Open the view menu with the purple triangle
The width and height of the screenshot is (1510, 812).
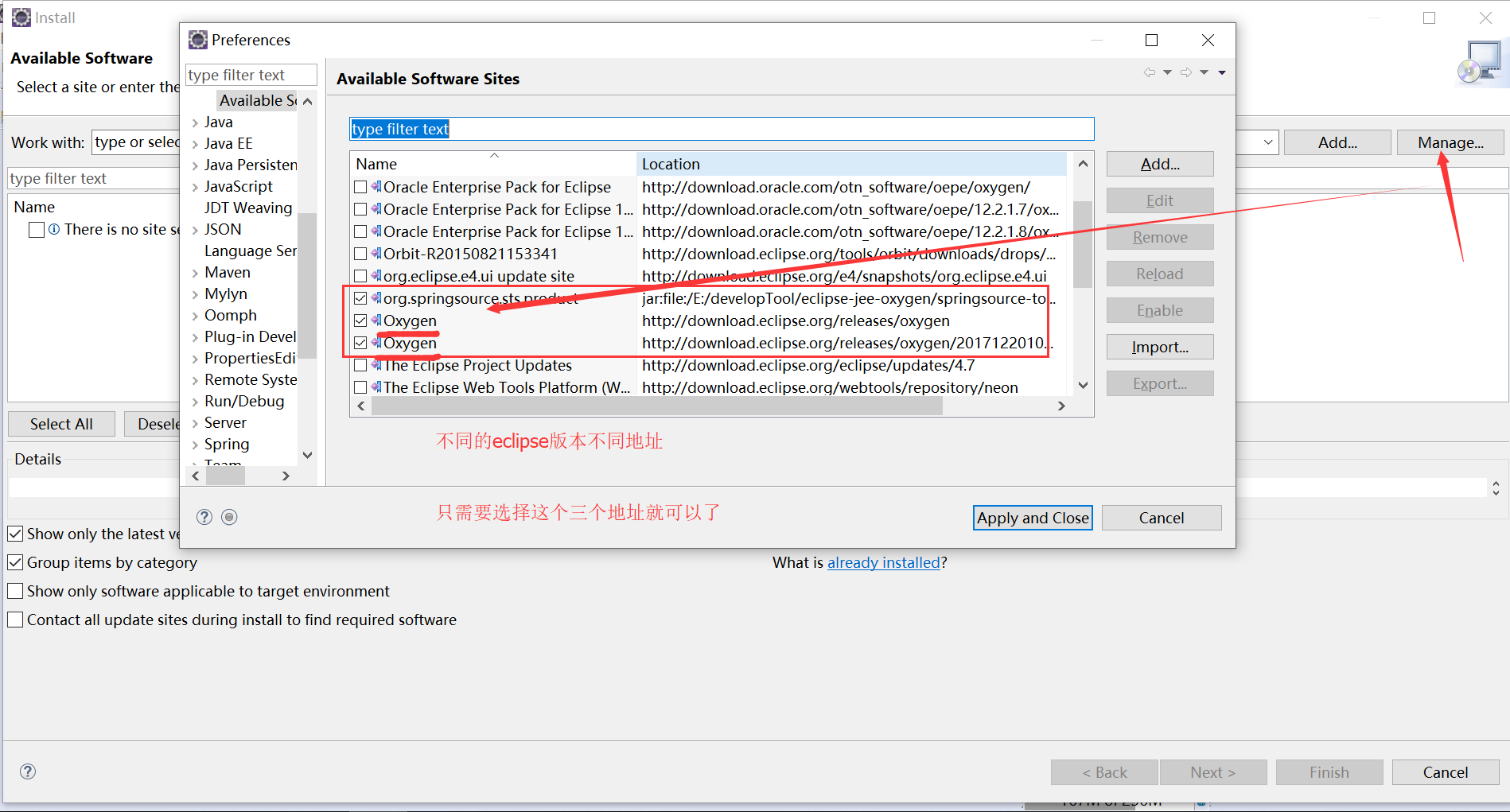pyautogui.click(x=1223, y=72)
